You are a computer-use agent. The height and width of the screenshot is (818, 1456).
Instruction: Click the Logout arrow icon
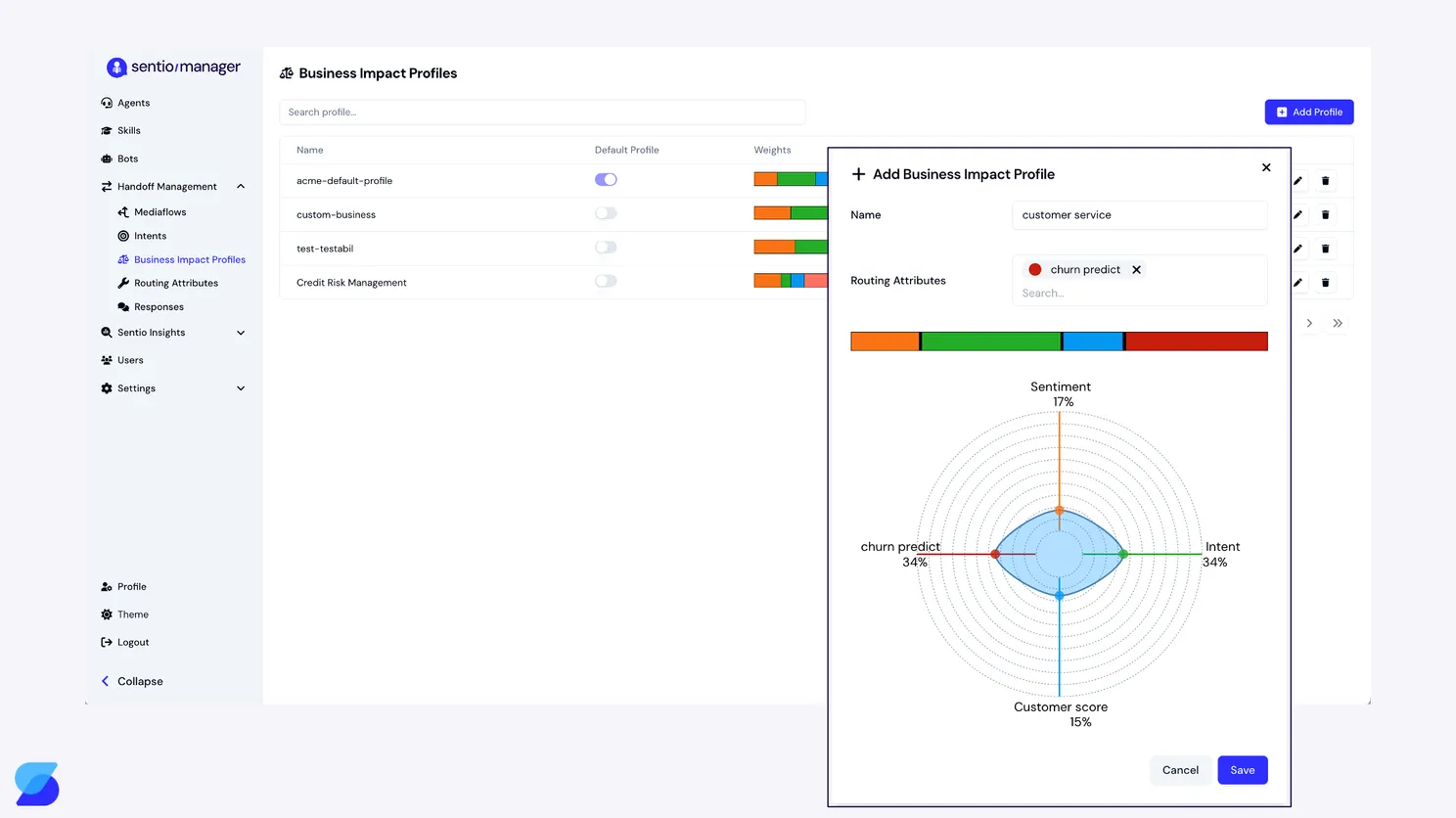coord(107,642)
